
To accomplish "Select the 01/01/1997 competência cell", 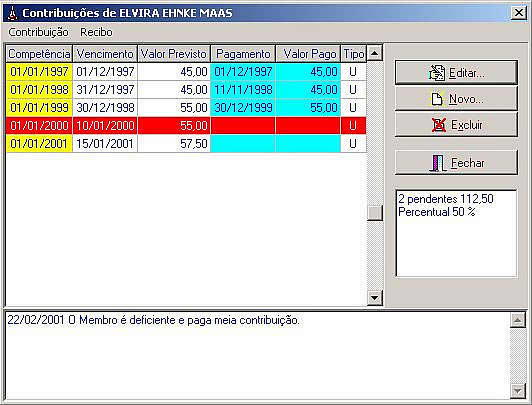I will coord(39,72).
